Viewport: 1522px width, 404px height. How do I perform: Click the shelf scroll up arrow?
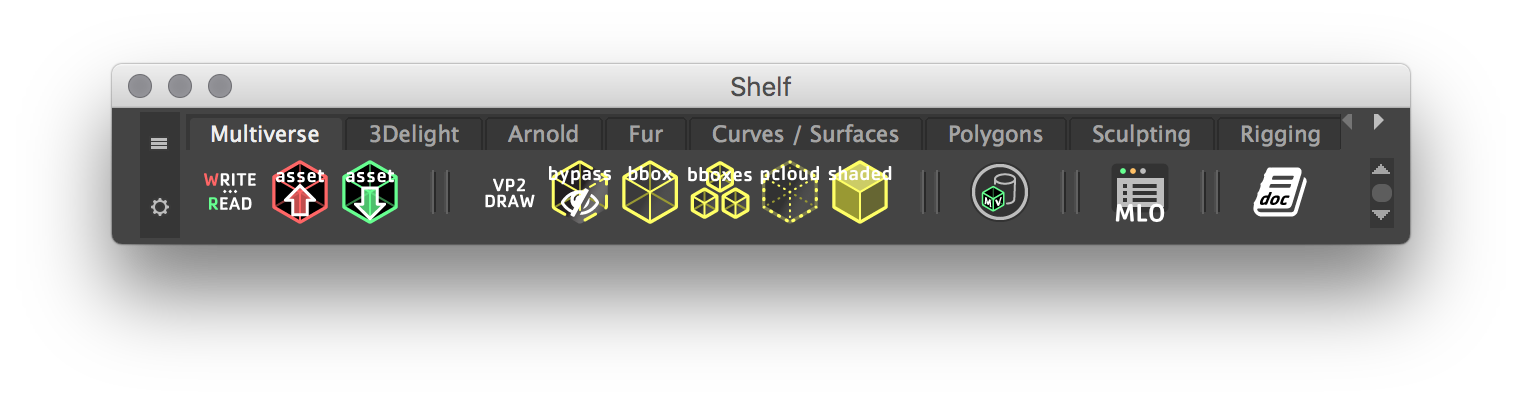(x=1381, y=169)
